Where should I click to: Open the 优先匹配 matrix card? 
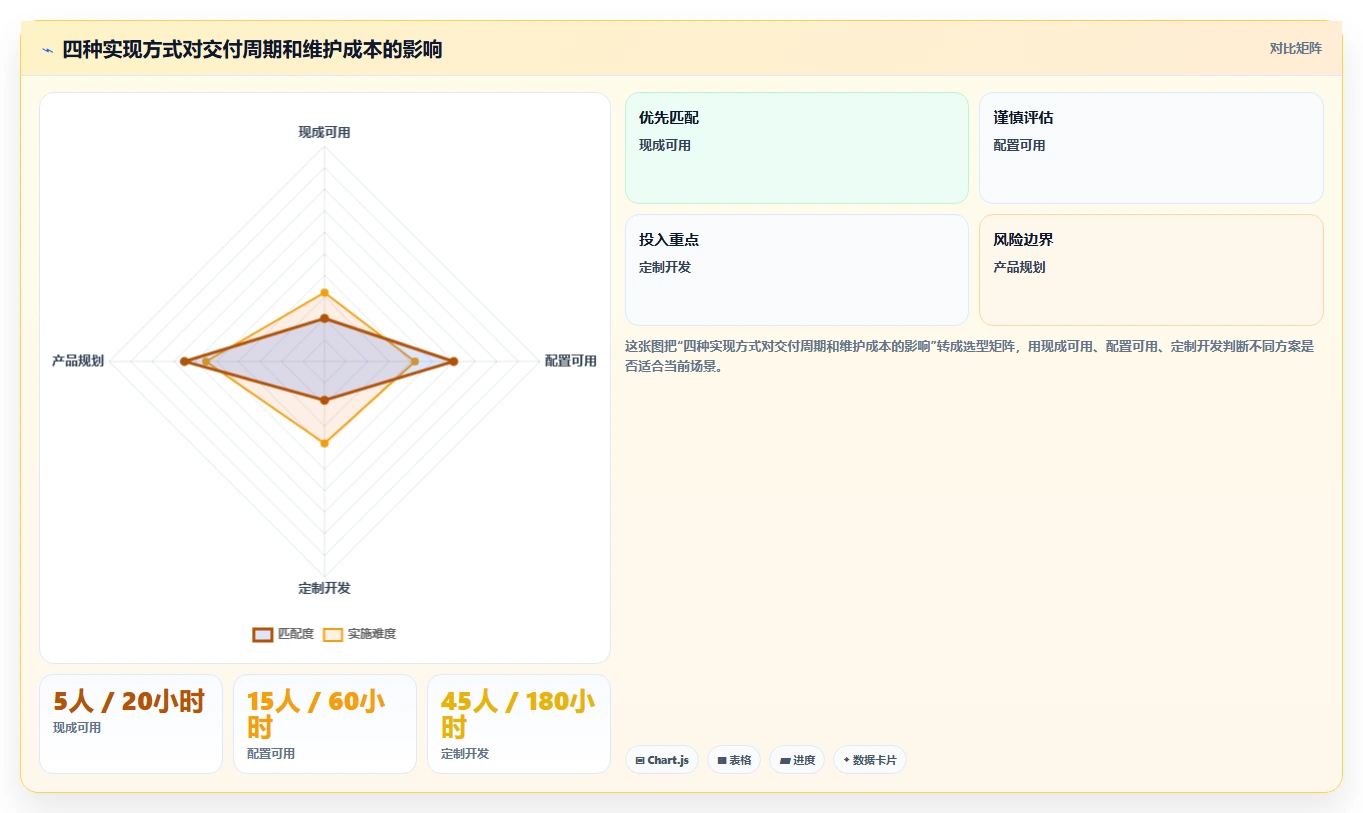click(797, 148)
